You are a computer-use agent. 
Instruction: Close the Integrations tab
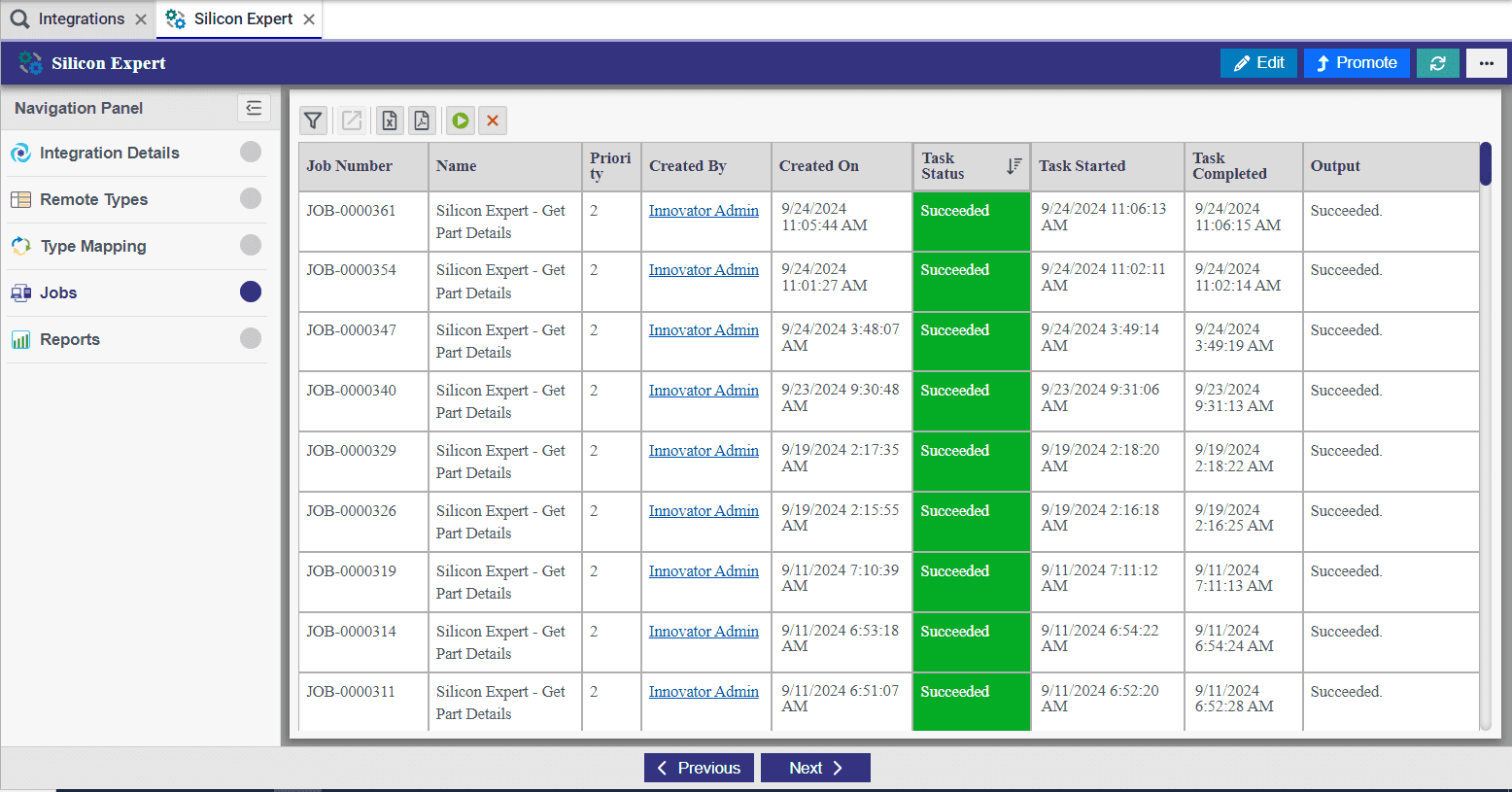pos(141,19)
